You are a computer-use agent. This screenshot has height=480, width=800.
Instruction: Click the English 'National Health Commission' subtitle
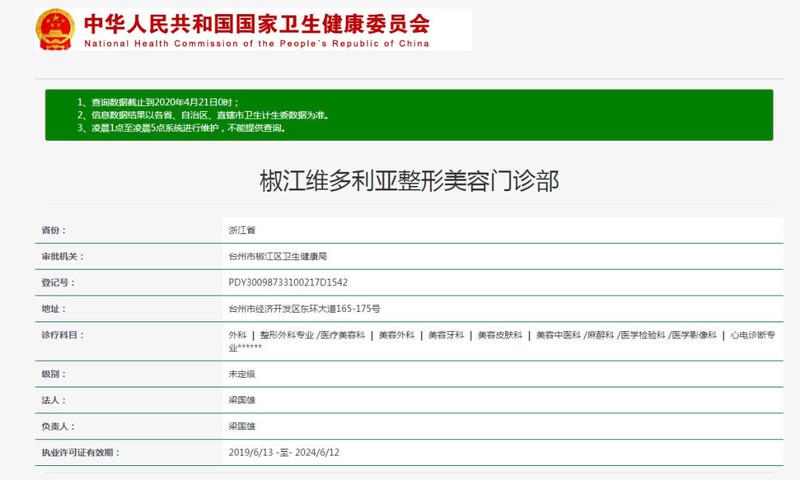256,44
